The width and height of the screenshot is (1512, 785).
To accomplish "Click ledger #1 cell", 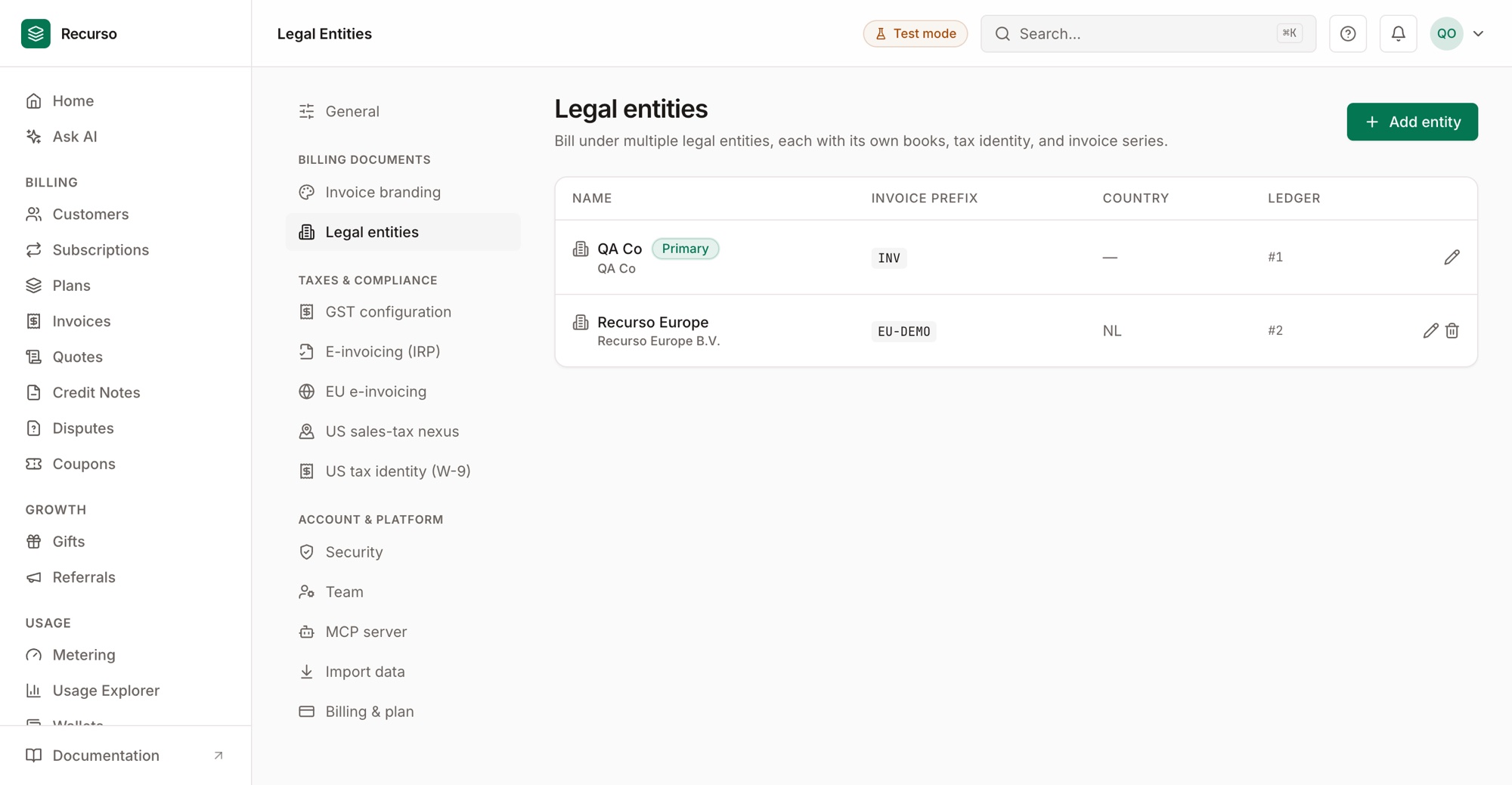I will click(x=1275, y=257).
